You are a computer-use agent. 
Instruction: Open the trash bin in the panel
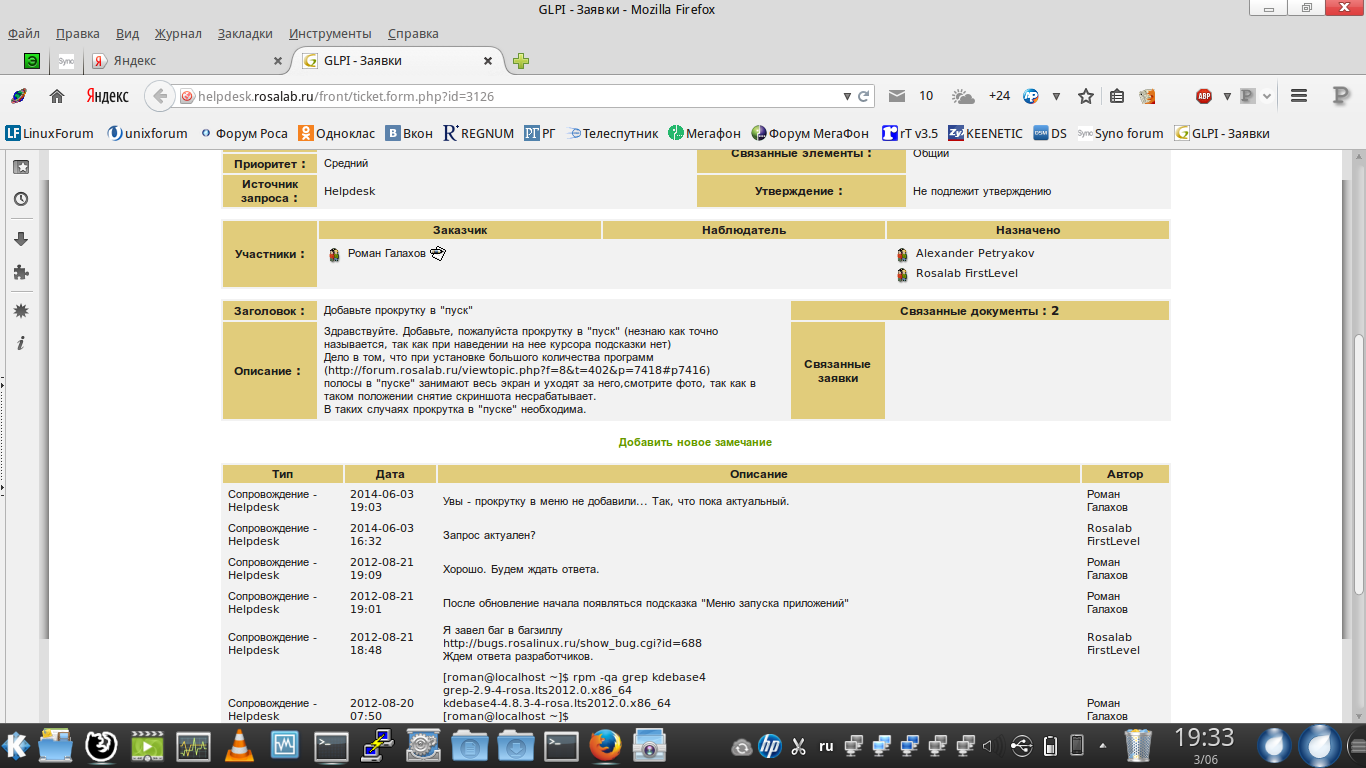[1138, 745]
